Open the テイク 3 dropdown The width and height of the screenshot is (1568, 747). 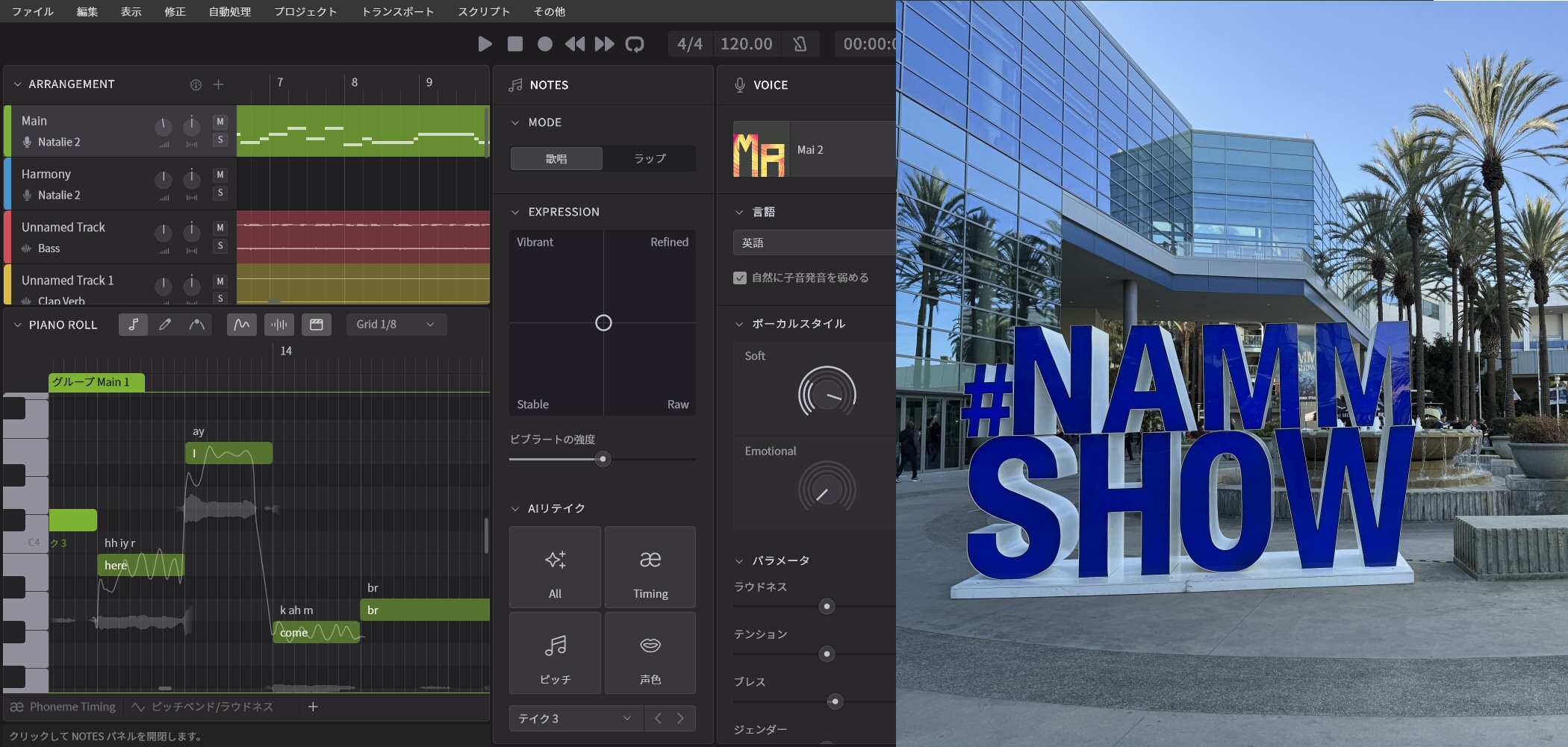pos(575,719)
